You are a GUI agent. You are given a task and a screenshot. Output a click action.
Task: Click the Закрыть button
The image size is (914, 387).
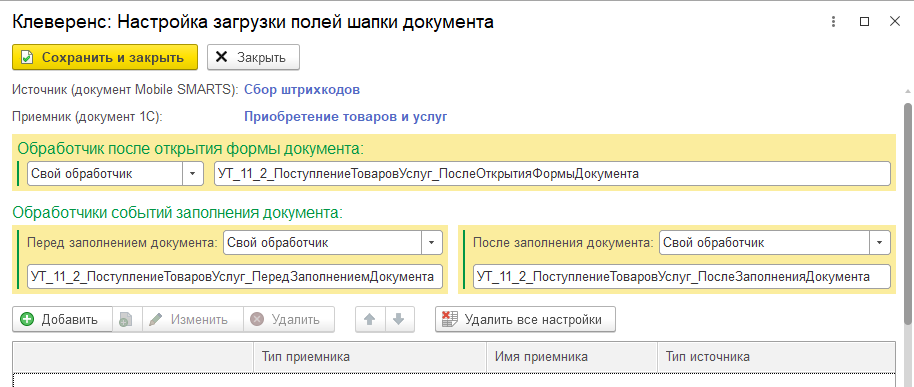point(254,57)
